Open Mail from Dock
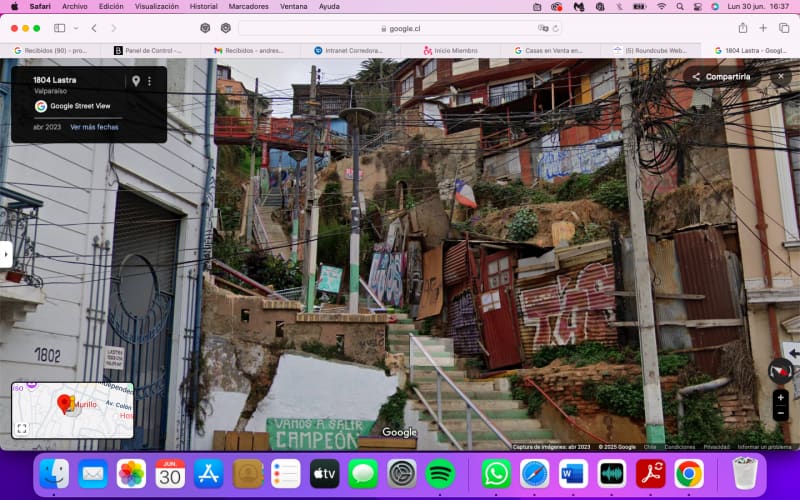 (93, 474)
